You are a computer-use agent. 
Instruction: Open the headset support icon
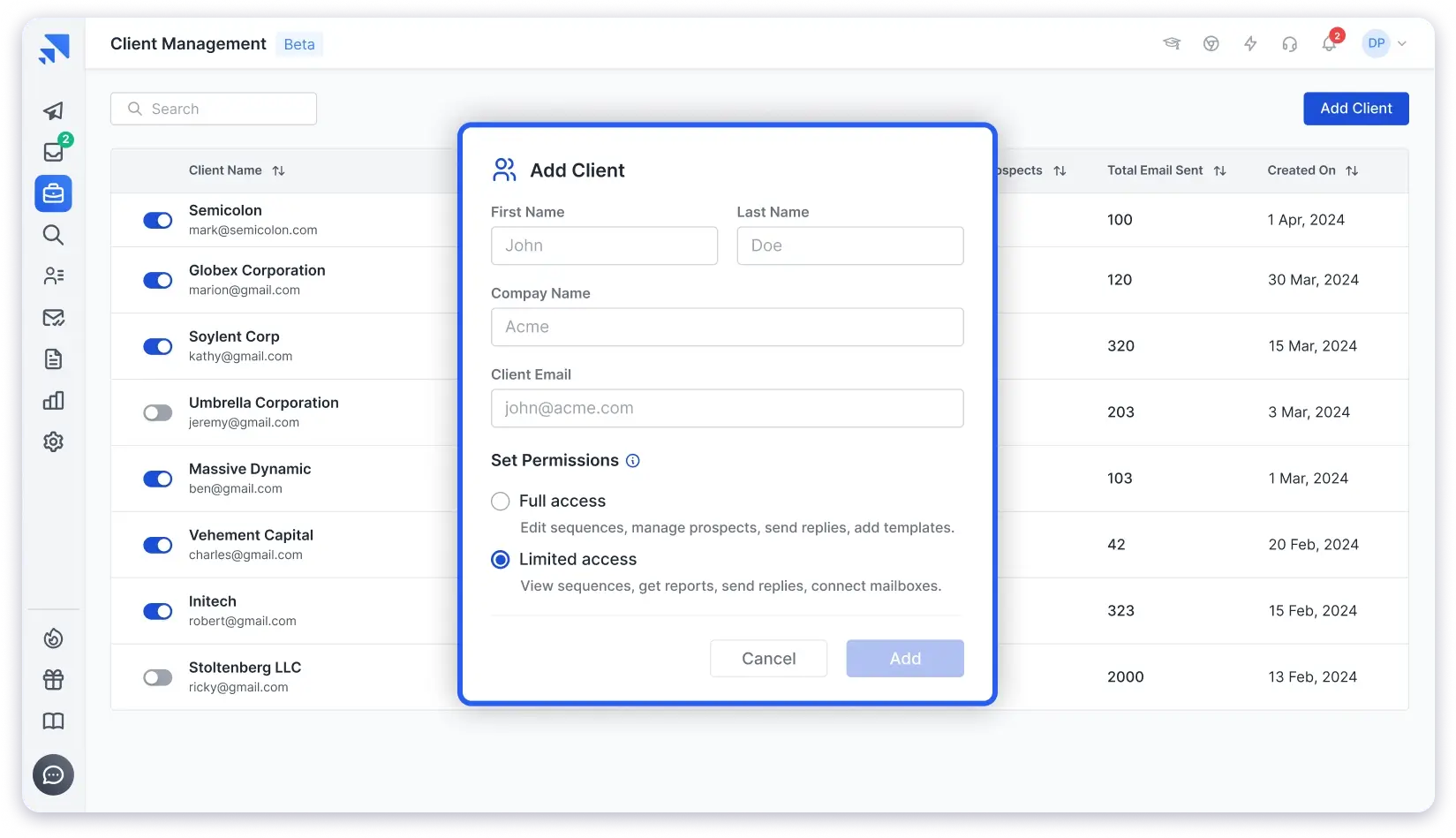pyautogui.click(x=1289, y=44)
